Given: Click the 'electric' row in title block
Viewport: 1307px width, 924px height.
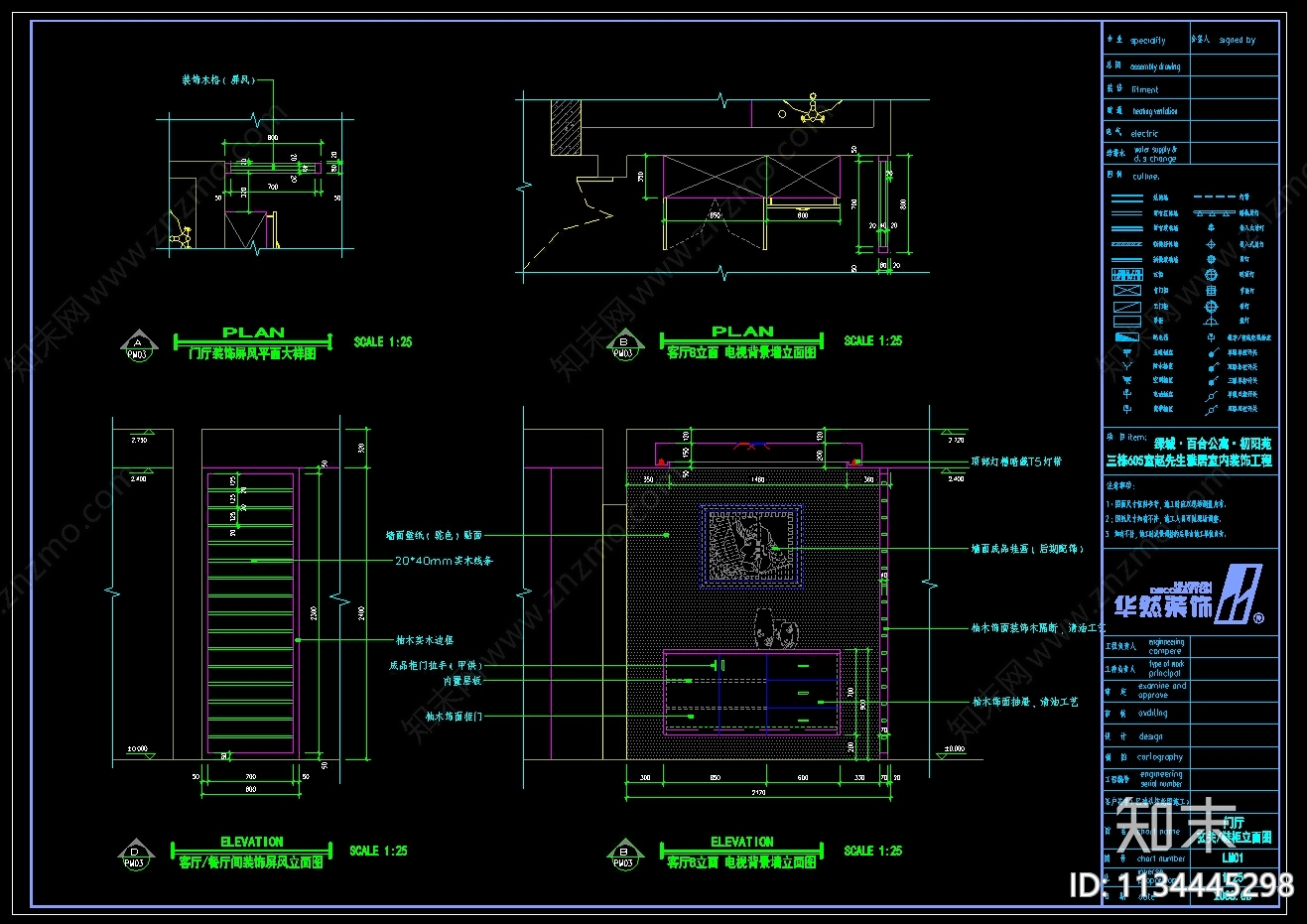Looking at the screenshot, I should click(x=1191, y=132).
